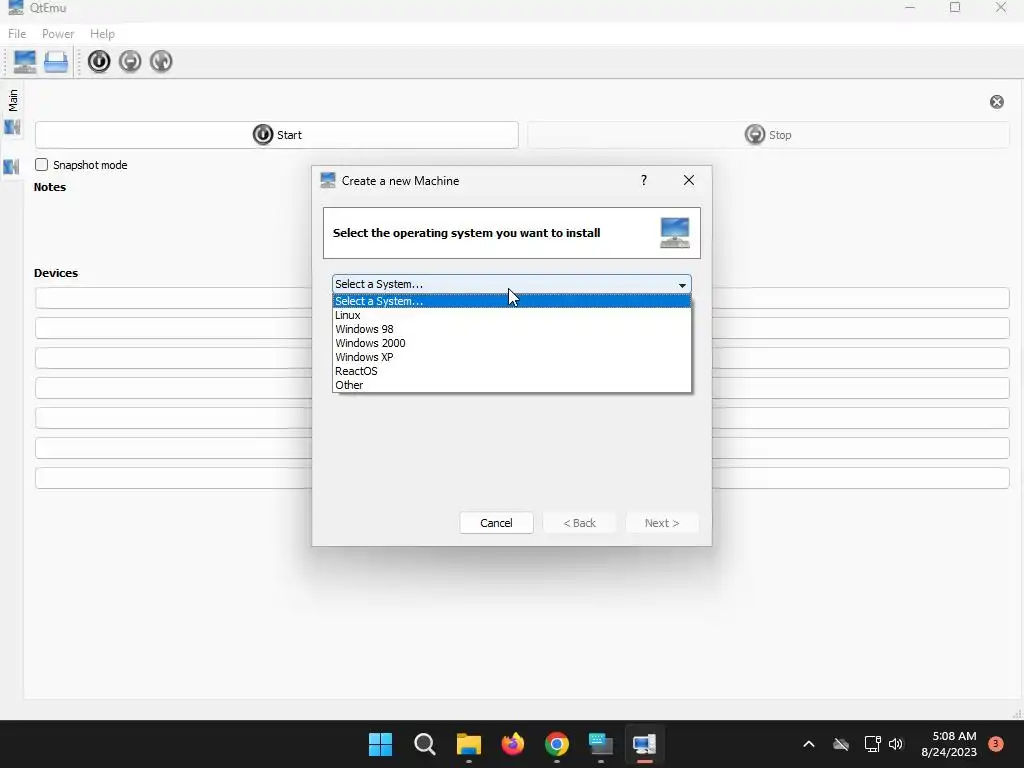Choose Other from the system list

pyautogui.click(x=511, y=385)
